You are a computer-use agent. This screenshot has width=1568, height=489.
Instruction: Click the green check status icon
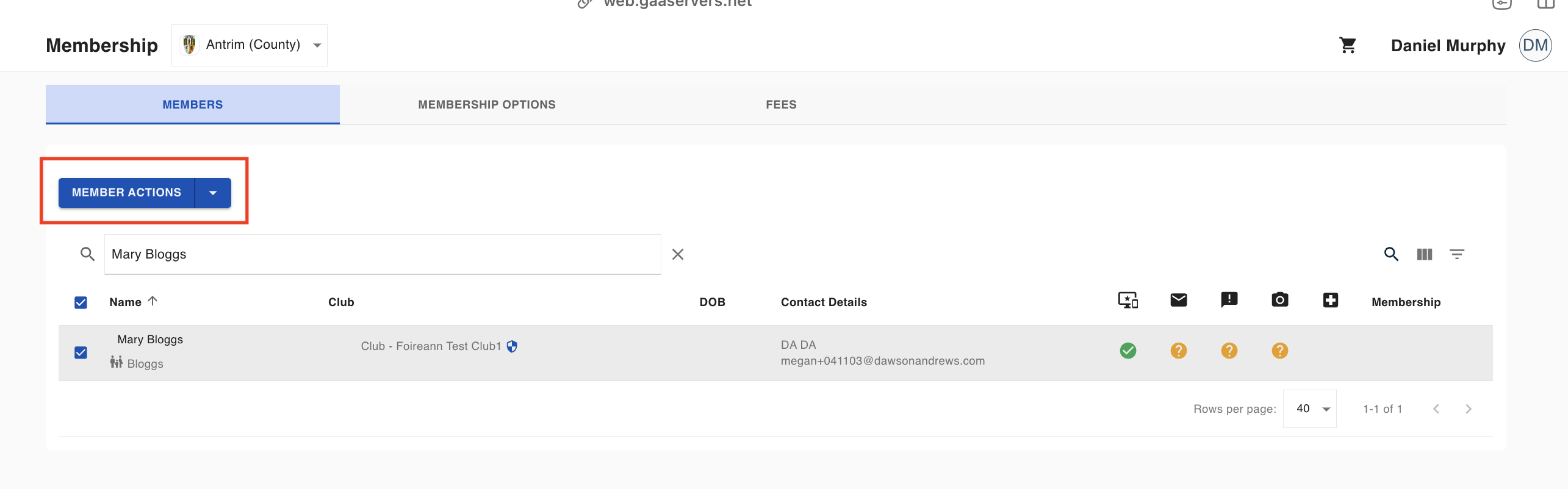[1128, 351]
